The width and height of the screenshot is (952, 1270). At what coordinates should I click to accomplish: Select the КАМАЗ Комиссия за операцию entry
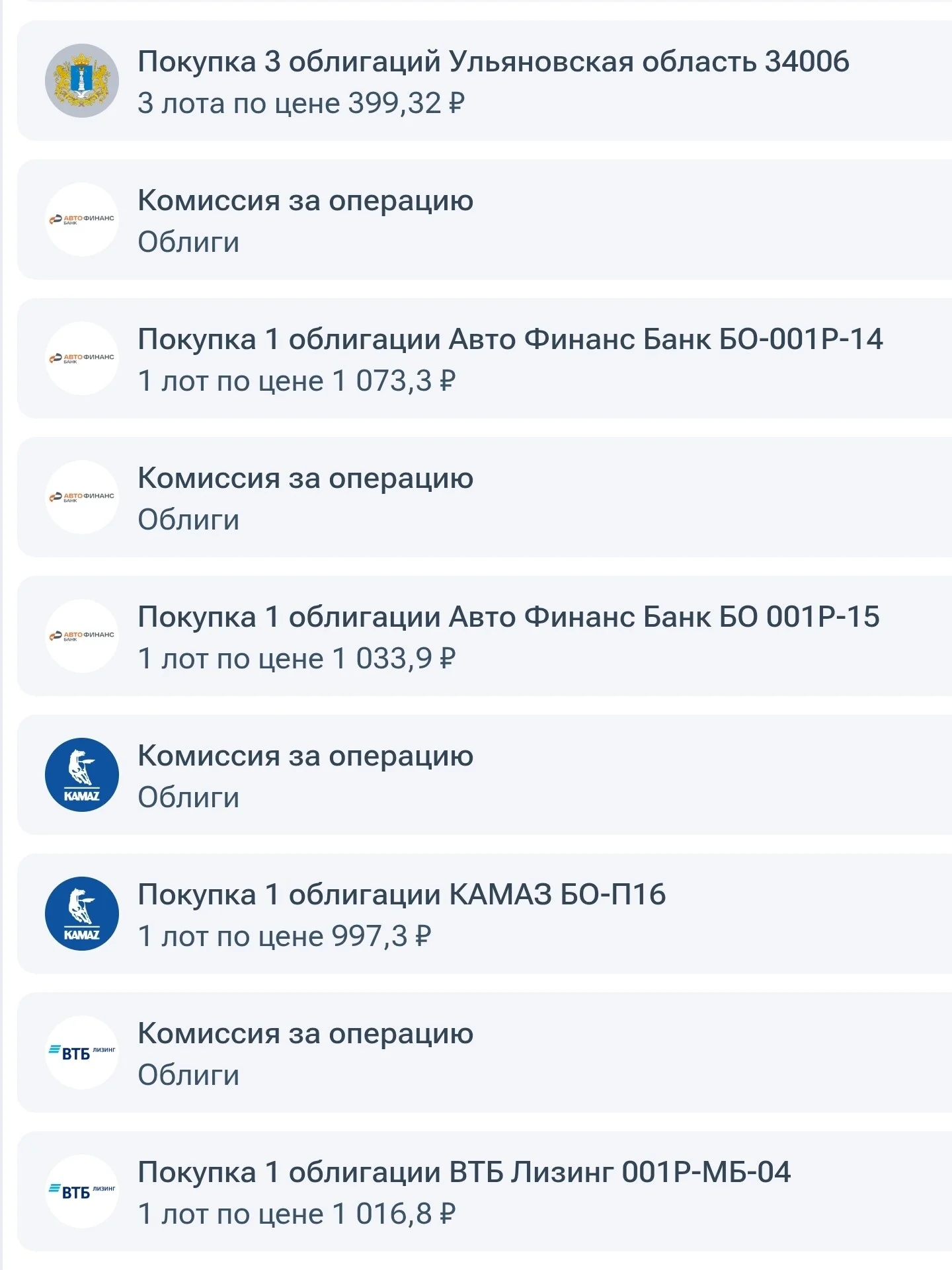tap(485, 775)
